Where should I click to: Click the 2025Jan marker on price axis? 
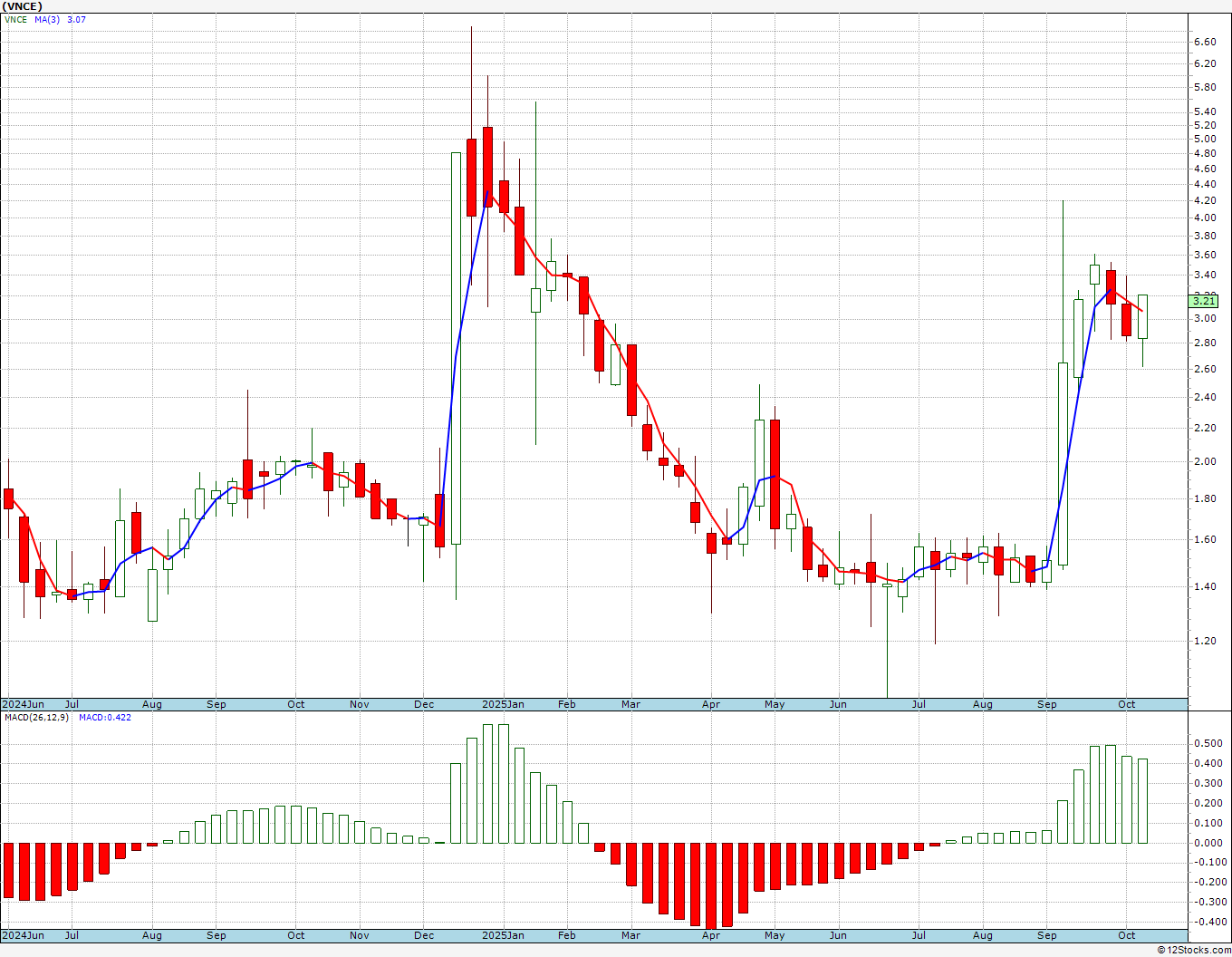[502, 704]
